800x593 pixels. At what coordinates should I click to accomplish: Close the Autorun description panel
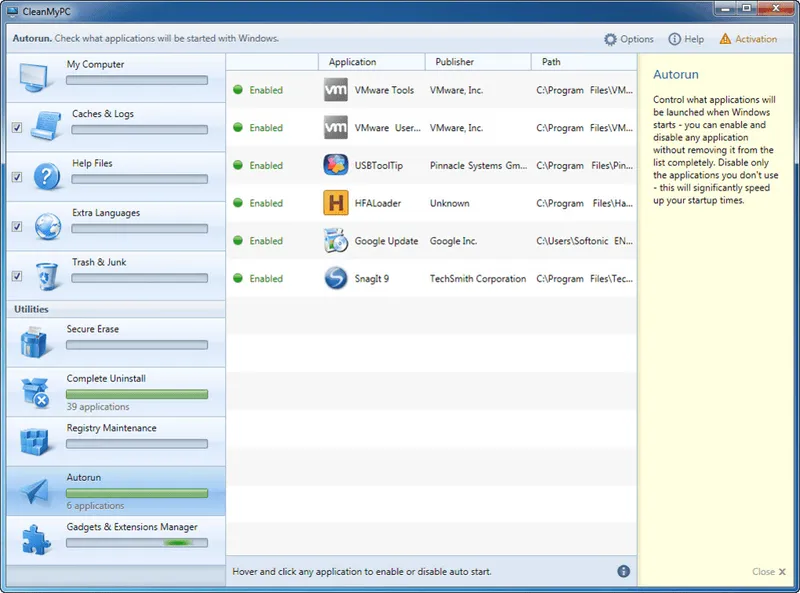click(x=763, y=572)
